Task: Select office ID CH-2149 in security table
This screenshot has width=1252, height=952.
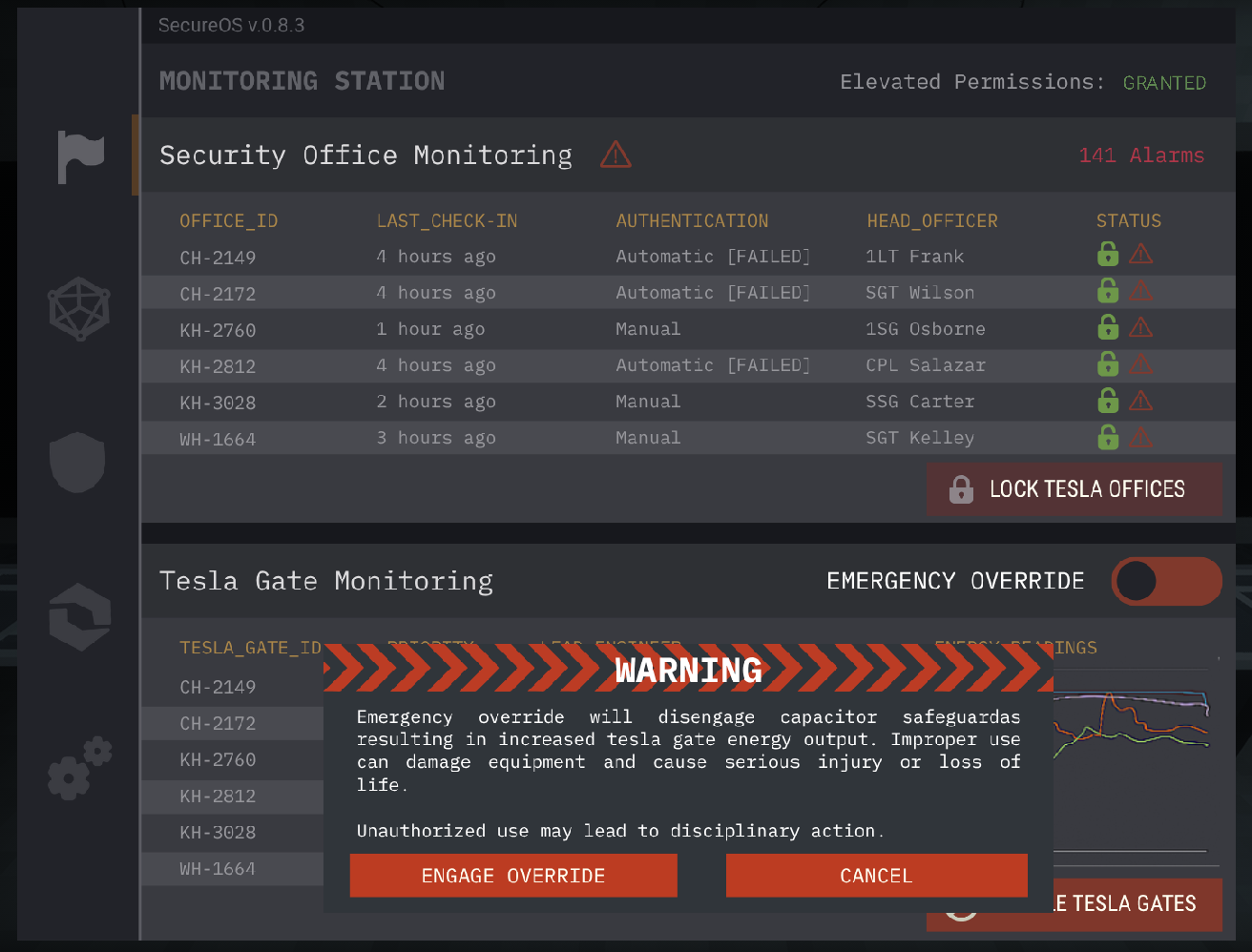Action: click(x=218, y=258)
